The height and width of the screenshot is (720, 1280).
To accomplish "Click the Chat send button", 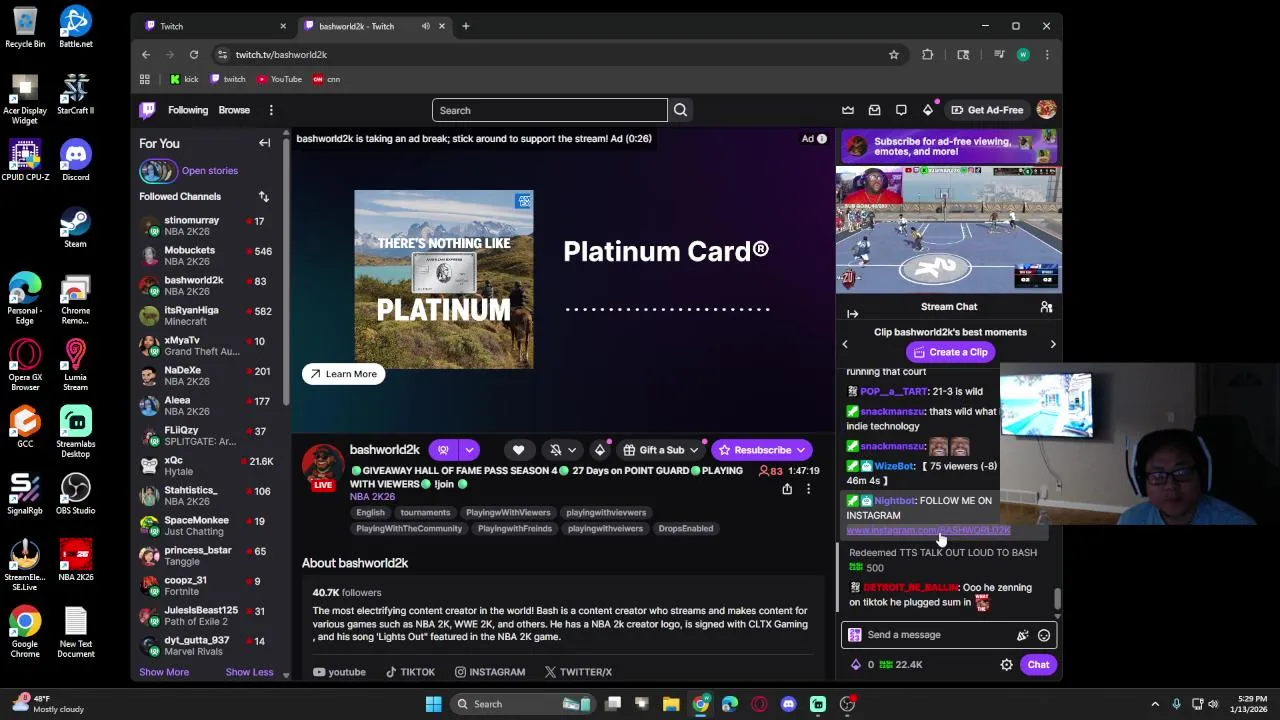I will click(1038, 665).
